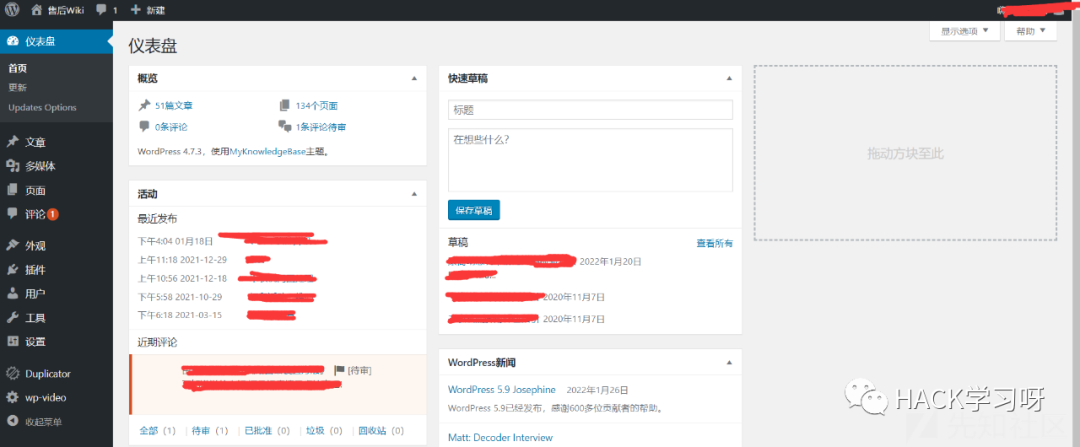Viewport: 1080px width, 447px height.
Task: Open the Matt: Decoder Interview link
Action: pos(500,437)
